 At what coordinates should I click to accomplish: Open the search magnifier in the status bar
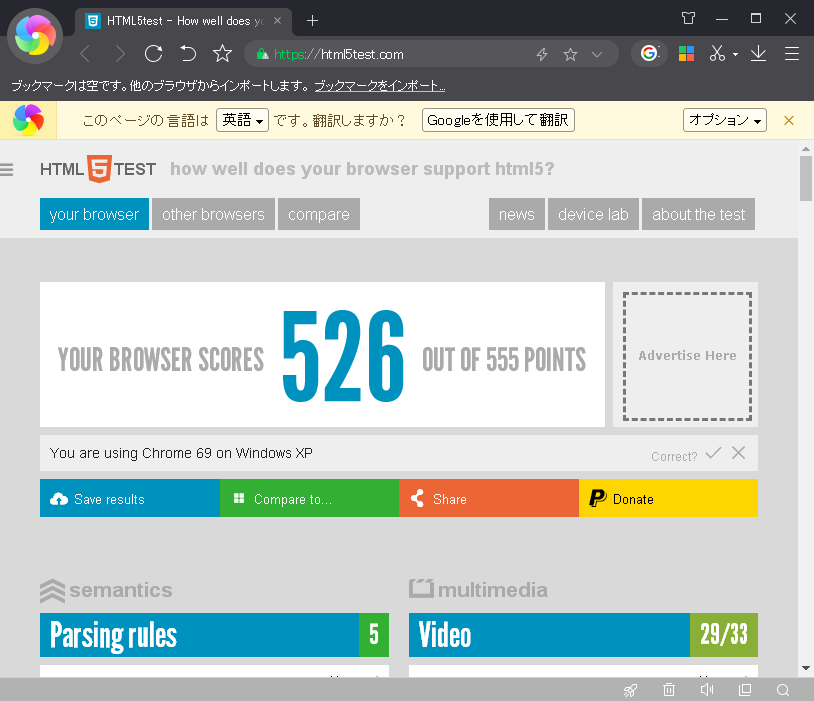783,690
